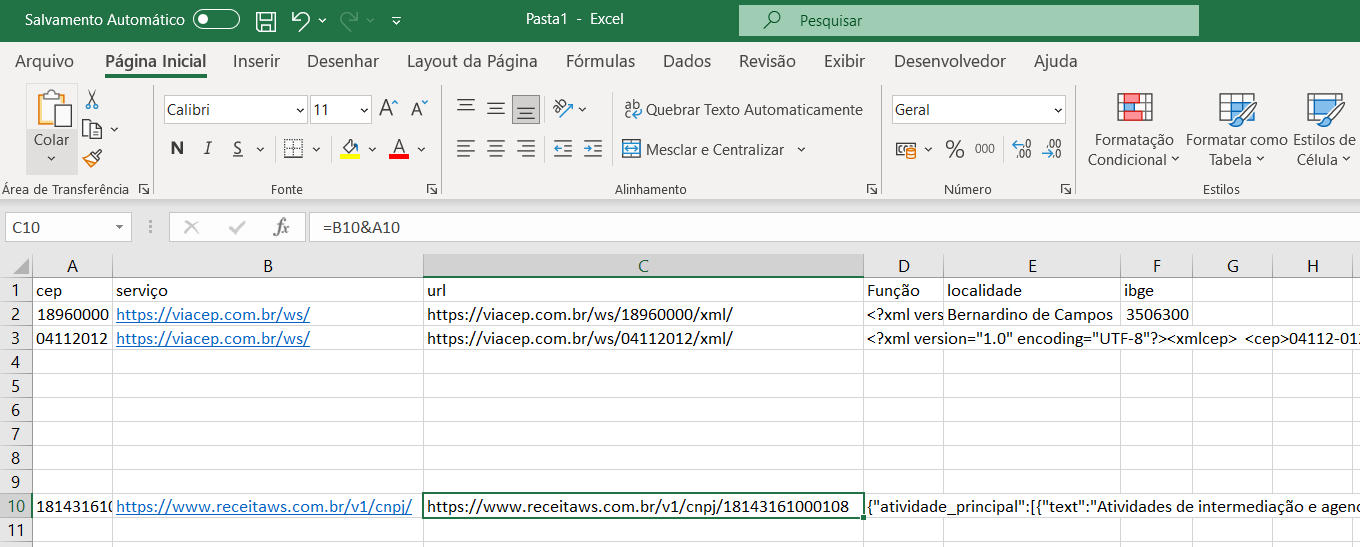Open the receitaws.com.br link in B10
Viewport: 1360px width, 547px height.
tap(264, 506)
